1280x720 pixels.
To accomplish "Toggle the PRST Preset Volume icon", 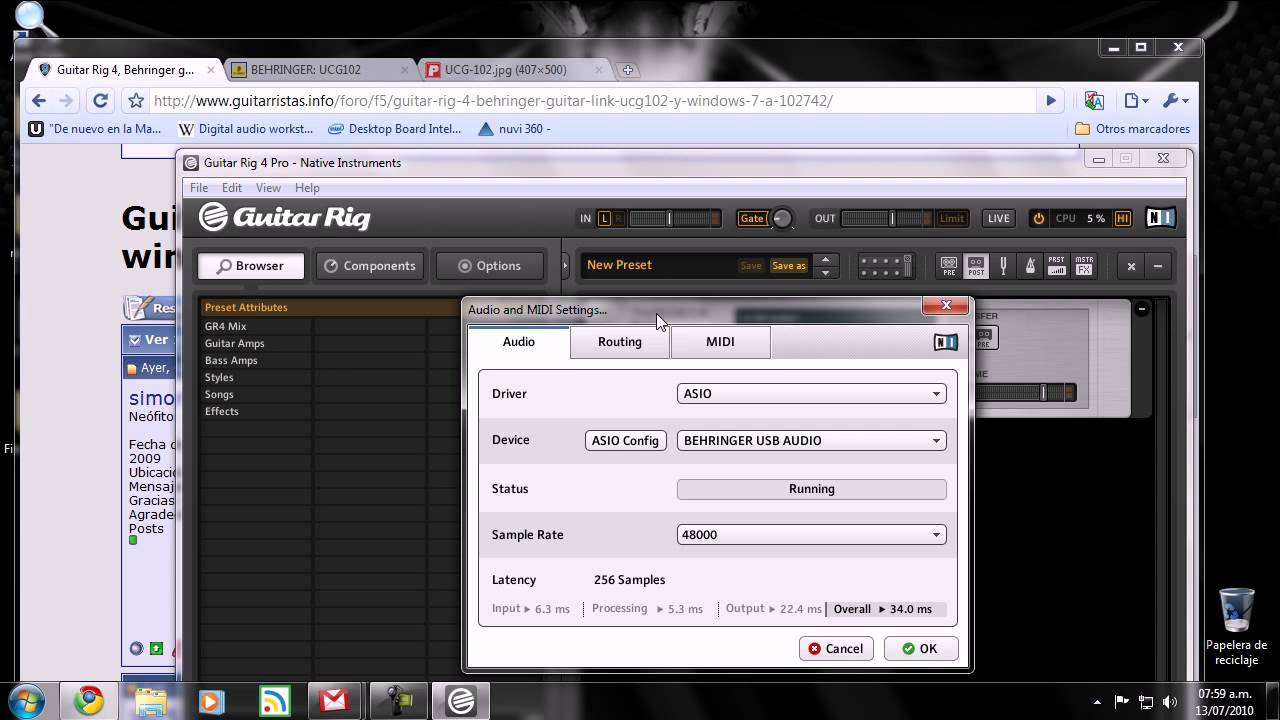I will (x=1057, y=266).
